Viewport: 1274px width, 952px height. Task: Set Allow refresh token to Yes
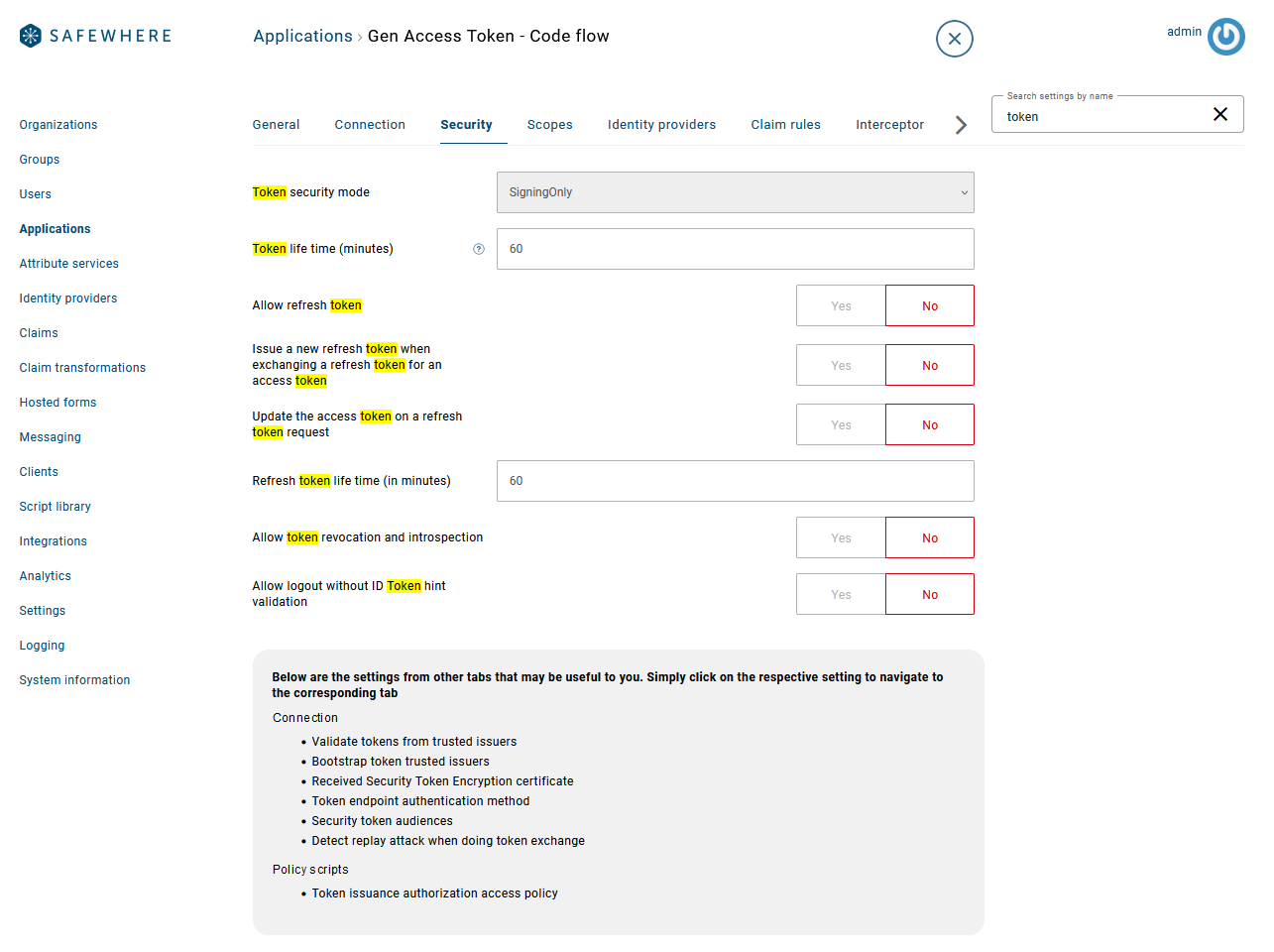[841, 305]
